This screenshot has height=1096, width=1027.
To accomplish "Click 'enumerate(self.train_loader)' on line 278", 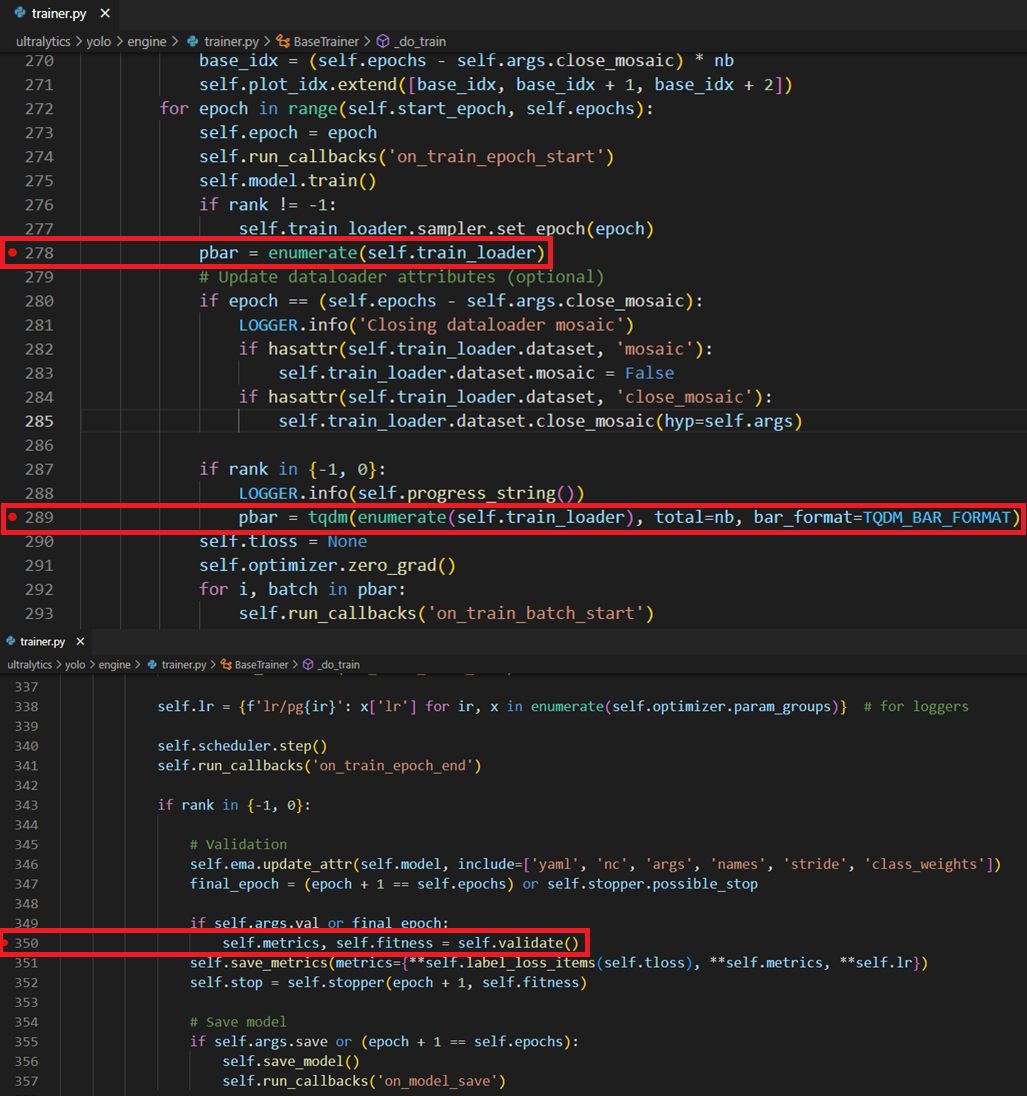I will [407, 253].
